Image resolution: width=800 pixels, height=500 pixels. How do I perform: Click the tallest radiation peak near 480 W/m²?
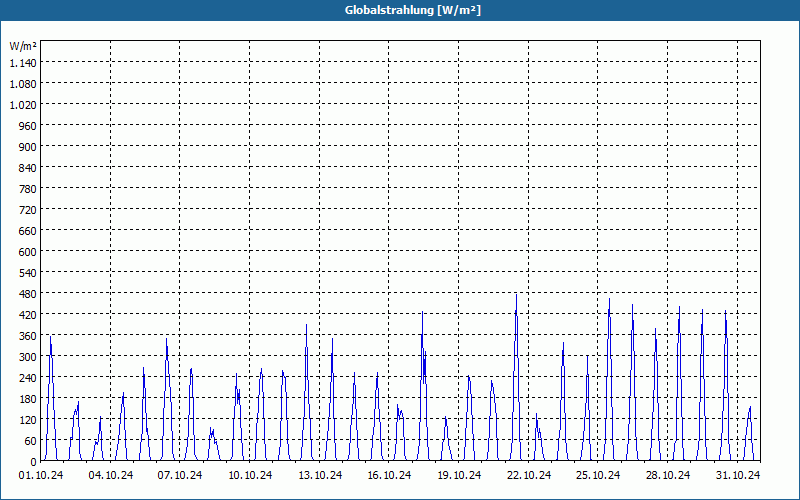point(516,296)
